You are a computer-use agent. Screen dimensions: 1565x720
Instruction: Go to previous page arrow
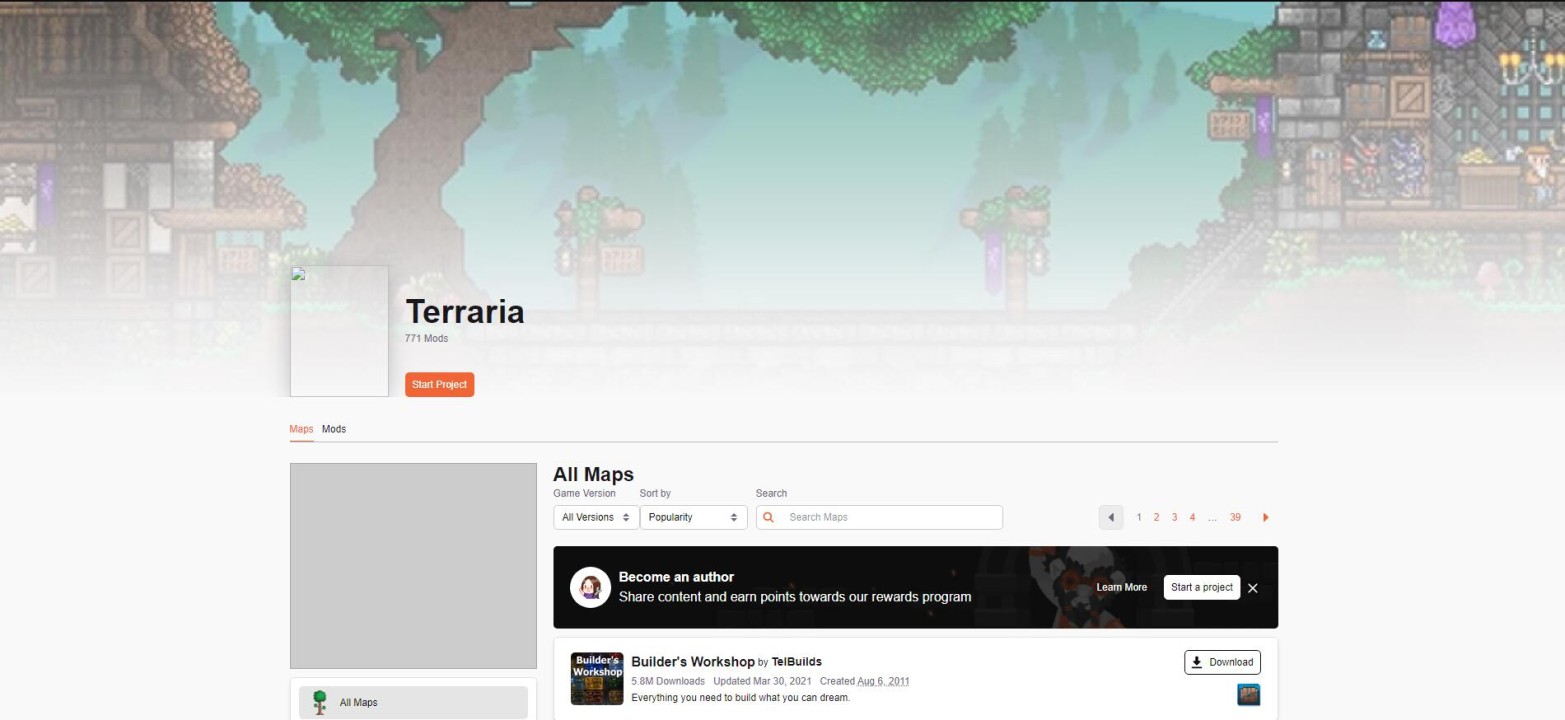1111,517
